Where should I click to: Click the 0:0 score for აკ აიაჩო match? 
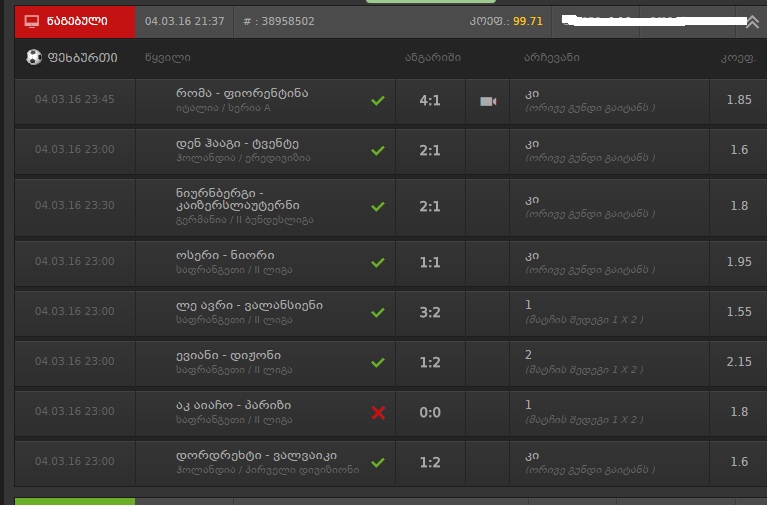pos(430,413)
